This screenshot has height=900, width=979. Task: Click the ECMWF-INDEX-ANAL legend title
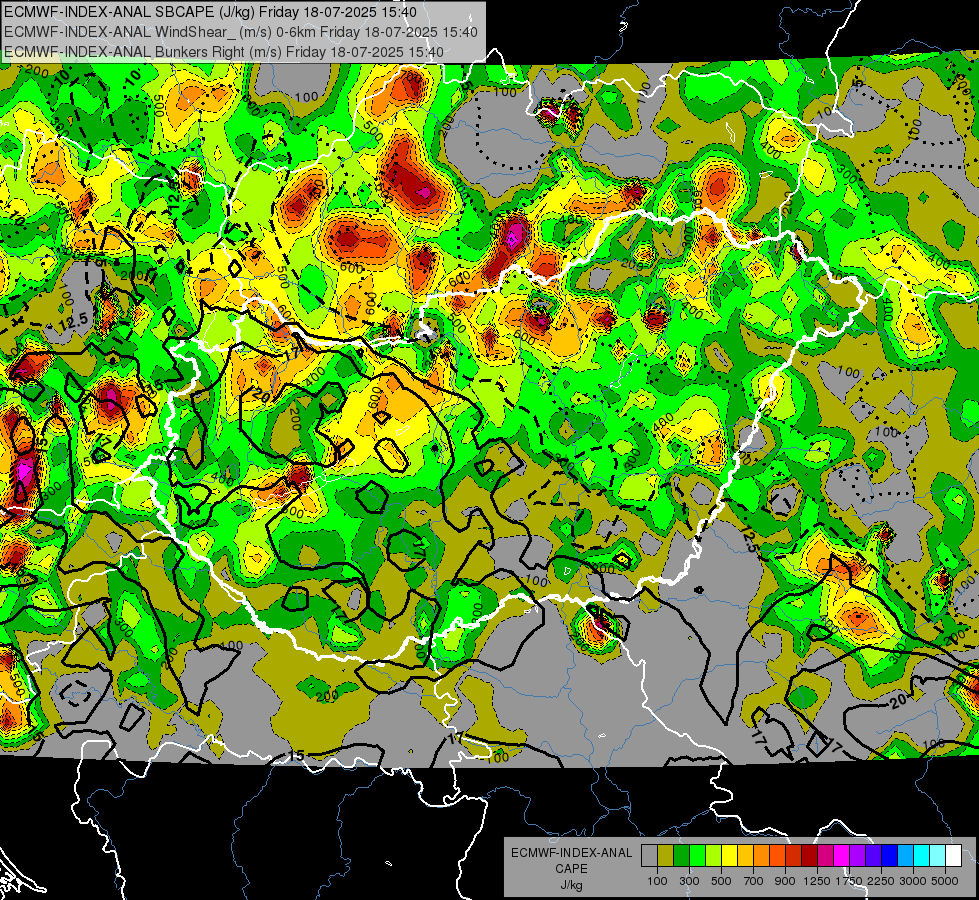(x=572, y=853)
